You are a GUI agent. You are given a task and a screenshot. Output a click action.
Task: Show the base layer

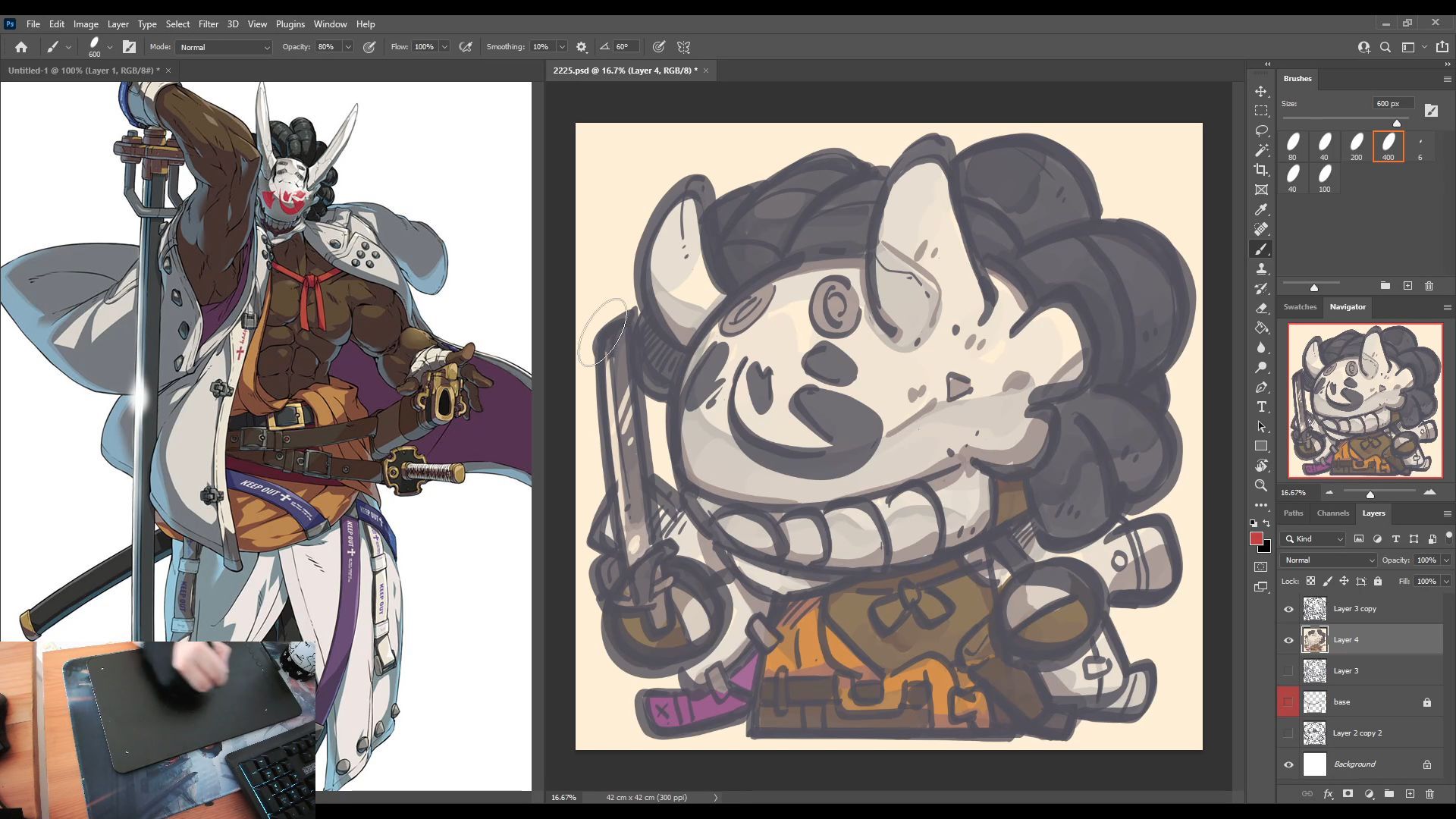pyautogui.click(x=1288, y=702)
